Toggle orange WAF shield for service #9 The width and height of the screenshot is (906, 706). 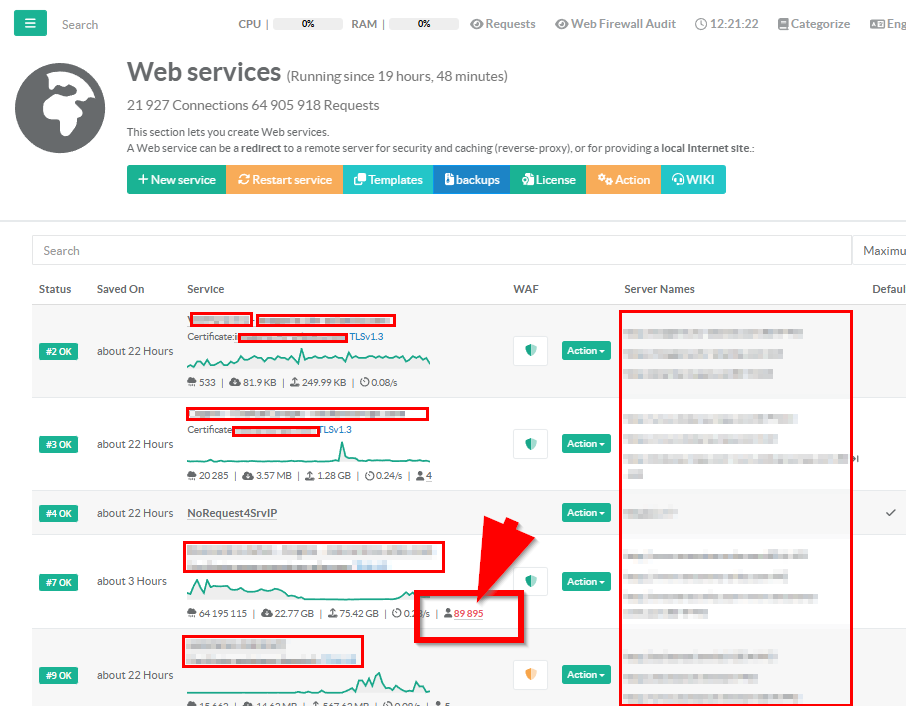(530, 675)
